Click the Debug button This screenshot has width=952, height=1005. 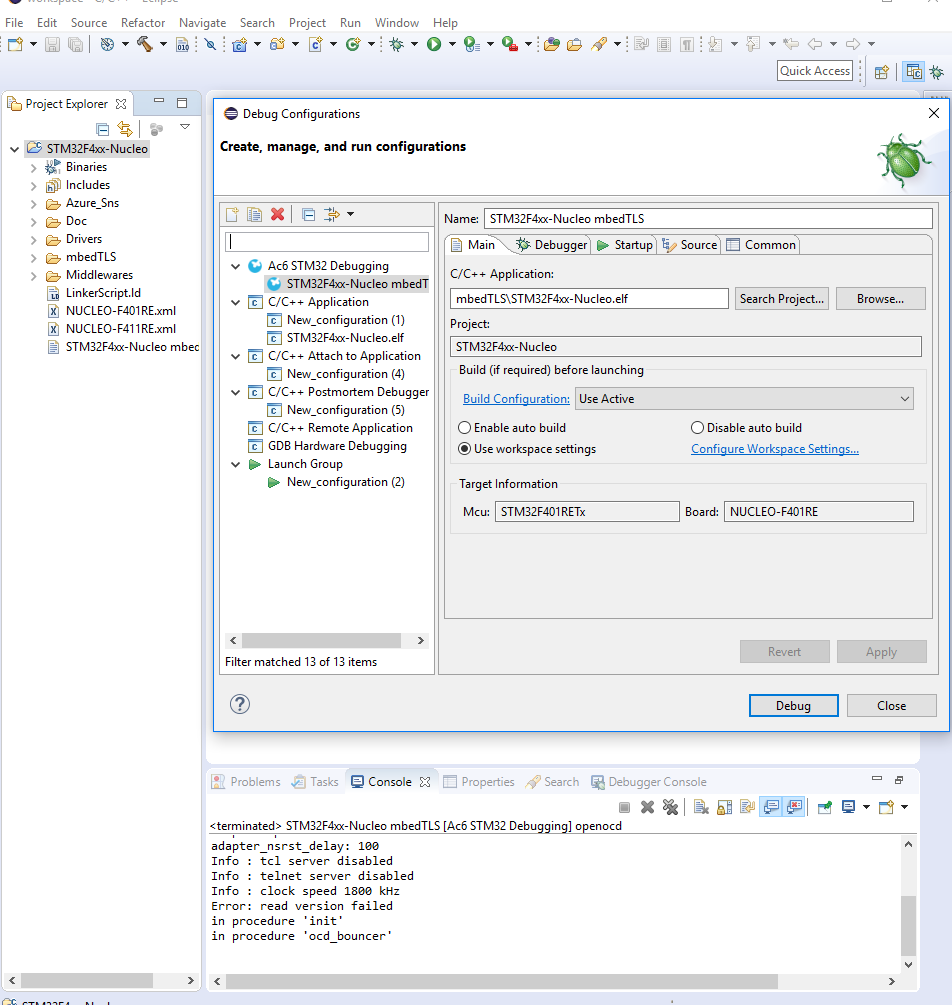point(793,705)
